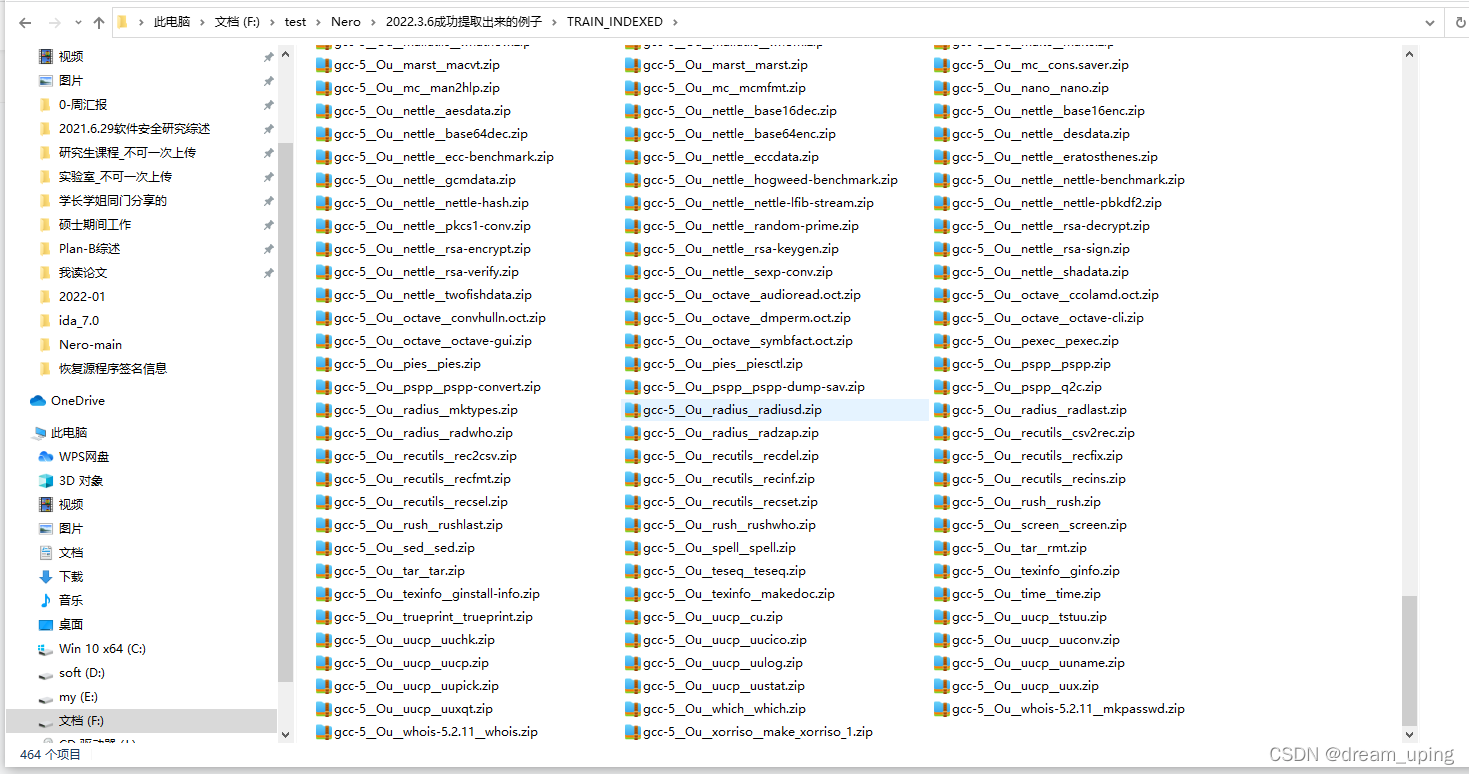Open Nero-main sidebar folder
This screenshot has width=1469, height=774.
point(90,345)
